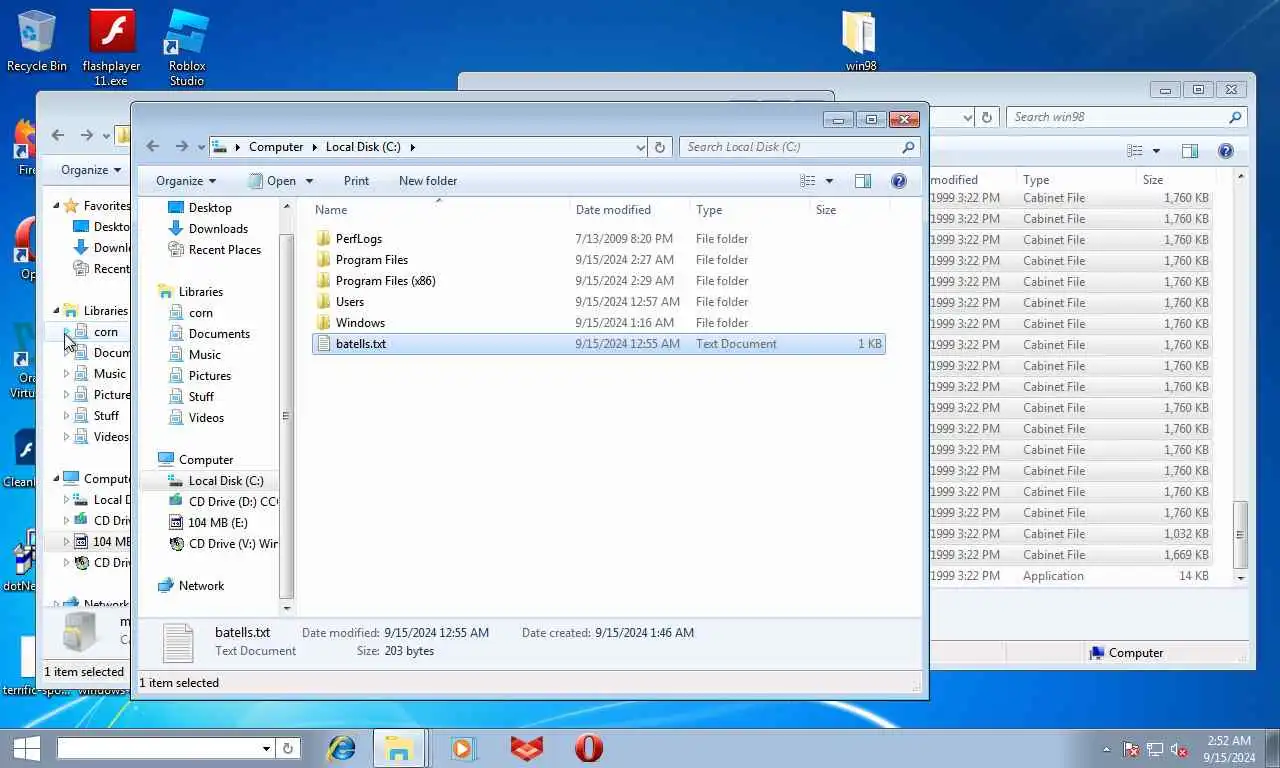1280x768 pixels.
Task: Collapse Favorites in the back window tree
Action: point(56,205)
